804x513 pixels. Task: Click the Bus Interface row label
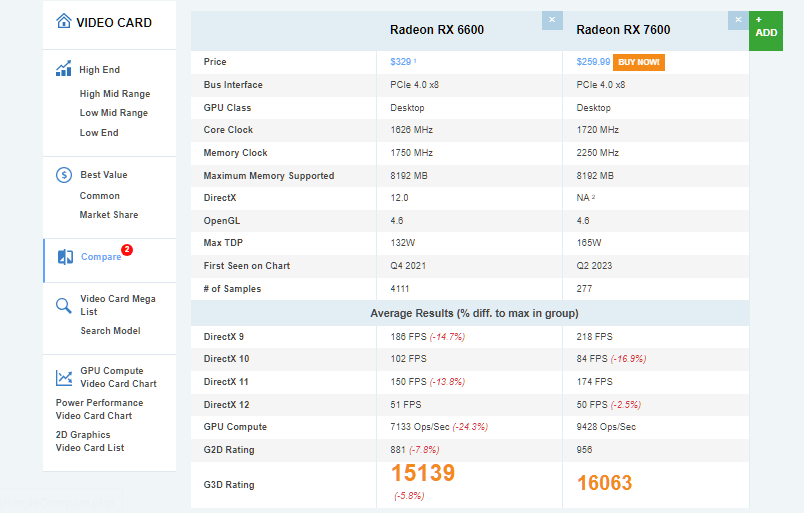[233, 85]
